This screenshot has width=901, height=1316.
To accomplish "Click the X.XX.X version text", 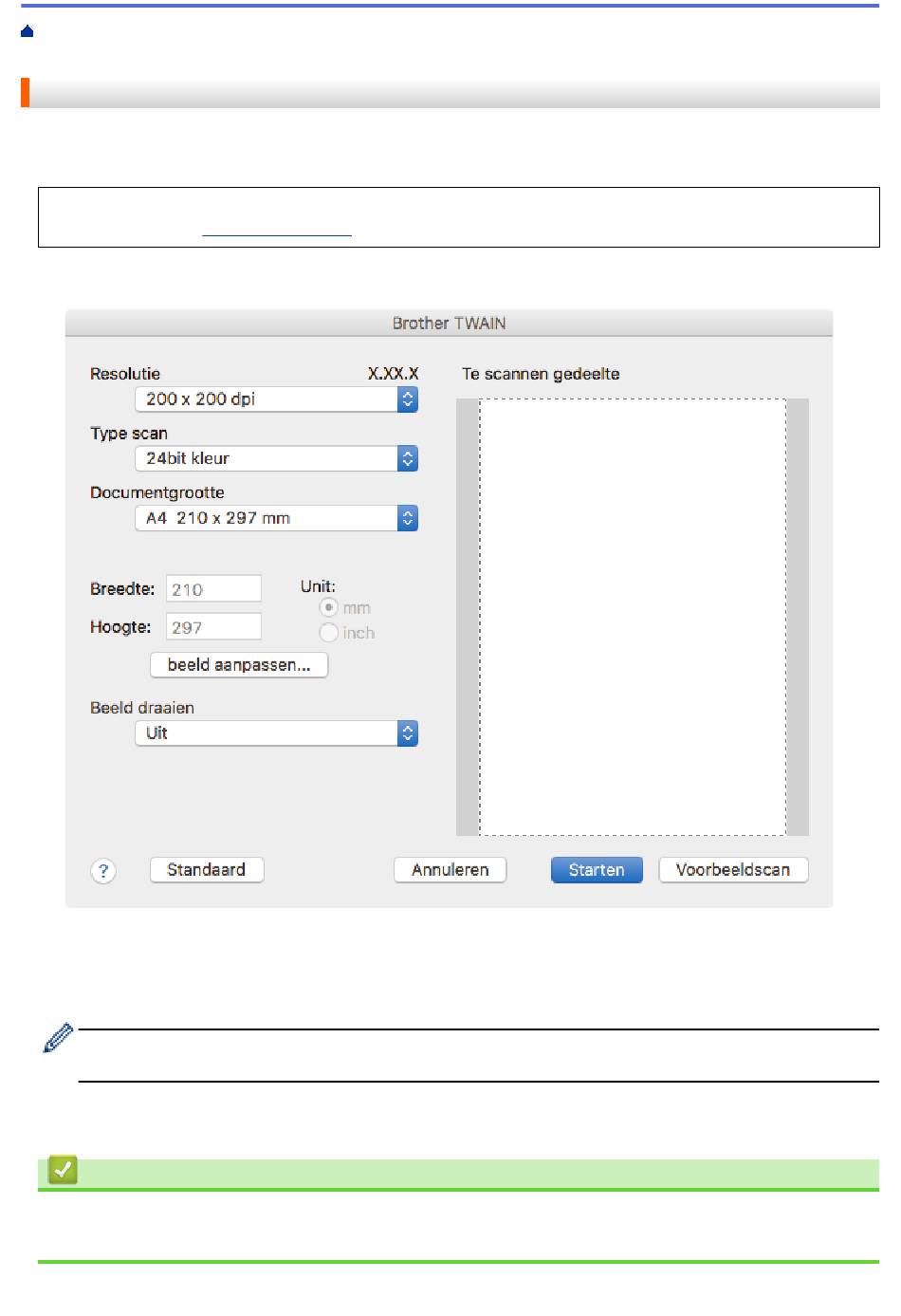I will 393,374.
